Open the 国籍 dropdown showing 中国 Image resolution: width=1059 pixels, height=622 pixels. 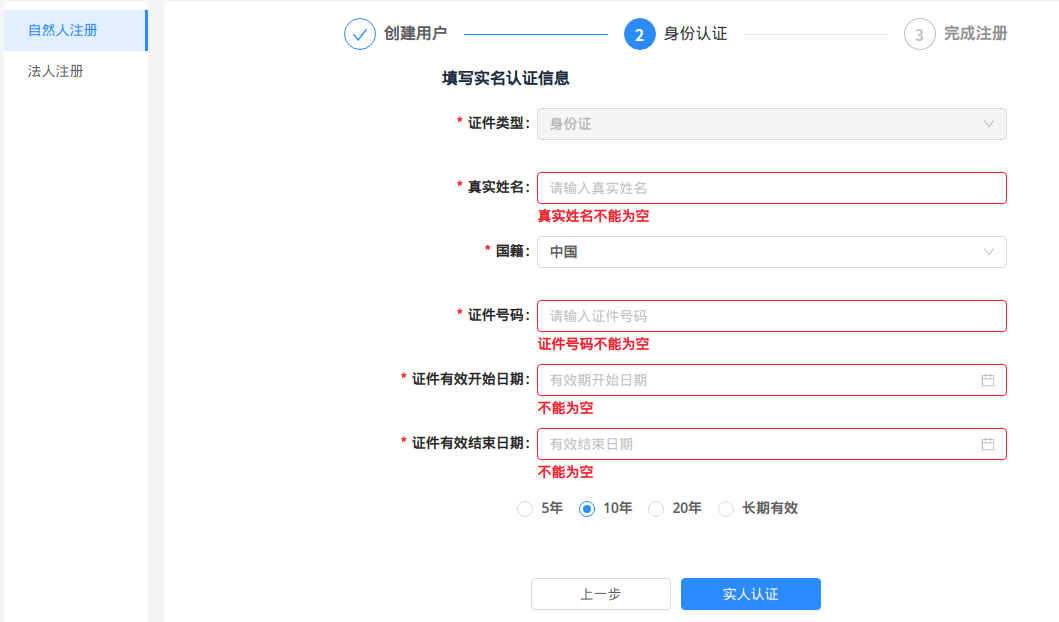tap(760, 252)
